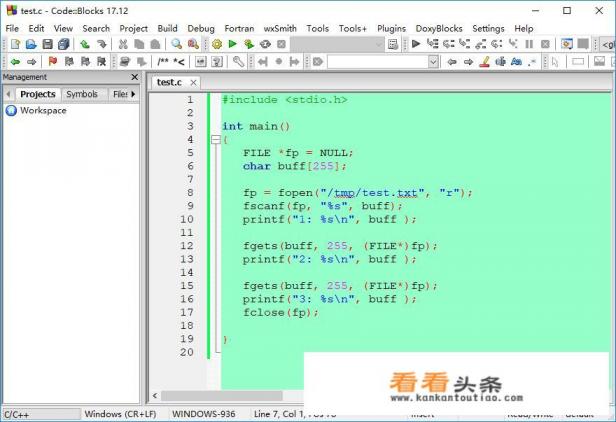Click the Open file icon

click(31, 44)
